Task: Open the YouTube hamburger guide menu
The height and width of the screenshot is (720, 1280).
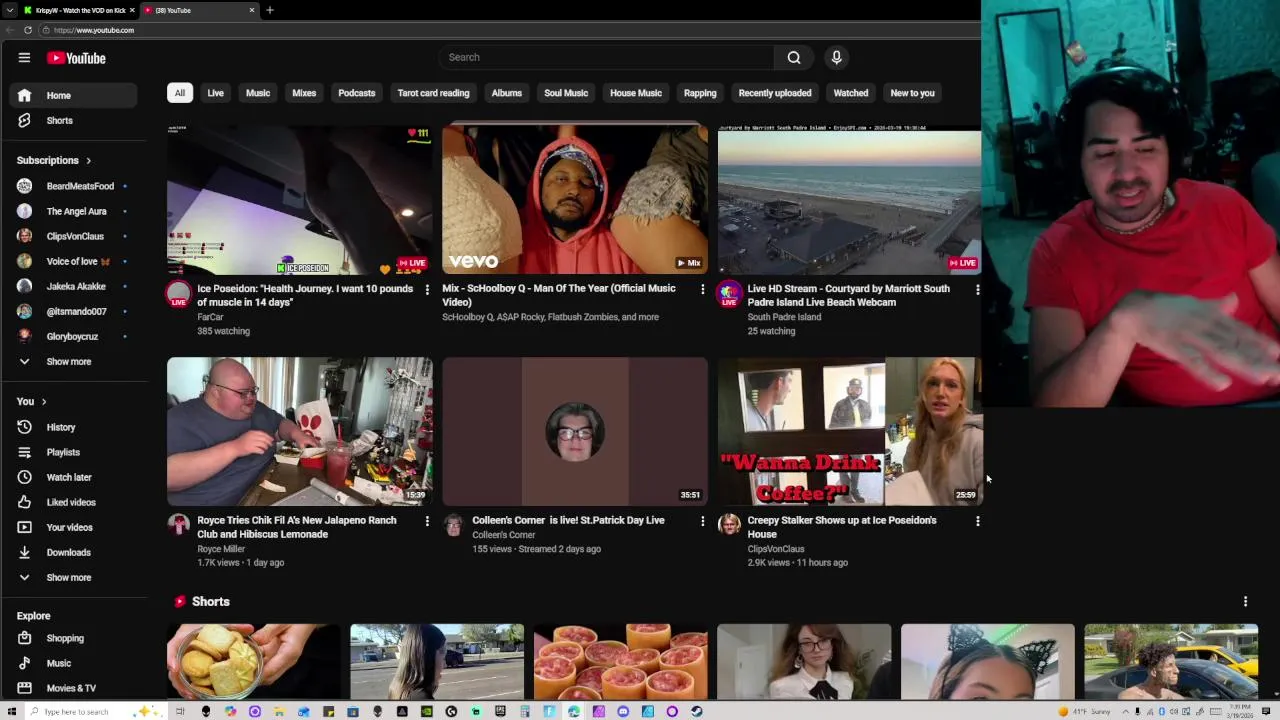Action: click(x=24, y=58)
